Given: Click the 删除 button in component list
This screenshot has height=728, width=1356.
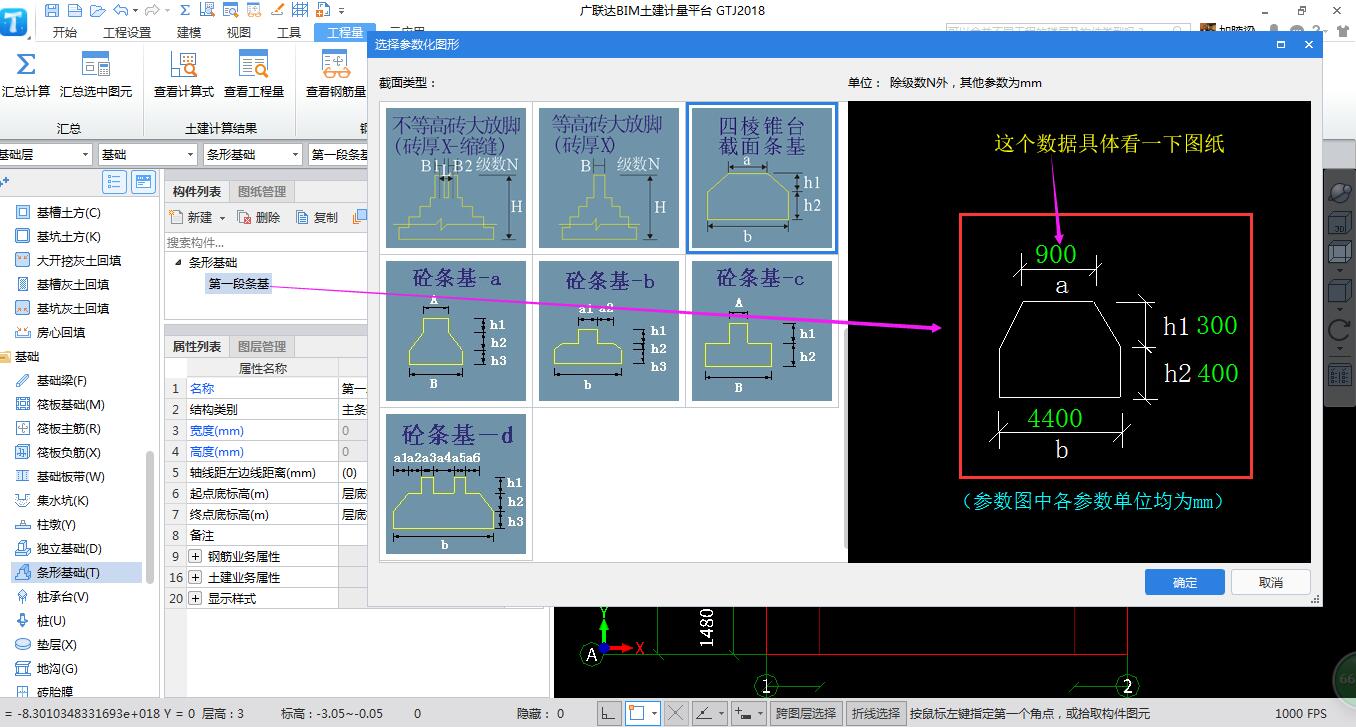Looking at the screenshot, I should tap(259, 217).
